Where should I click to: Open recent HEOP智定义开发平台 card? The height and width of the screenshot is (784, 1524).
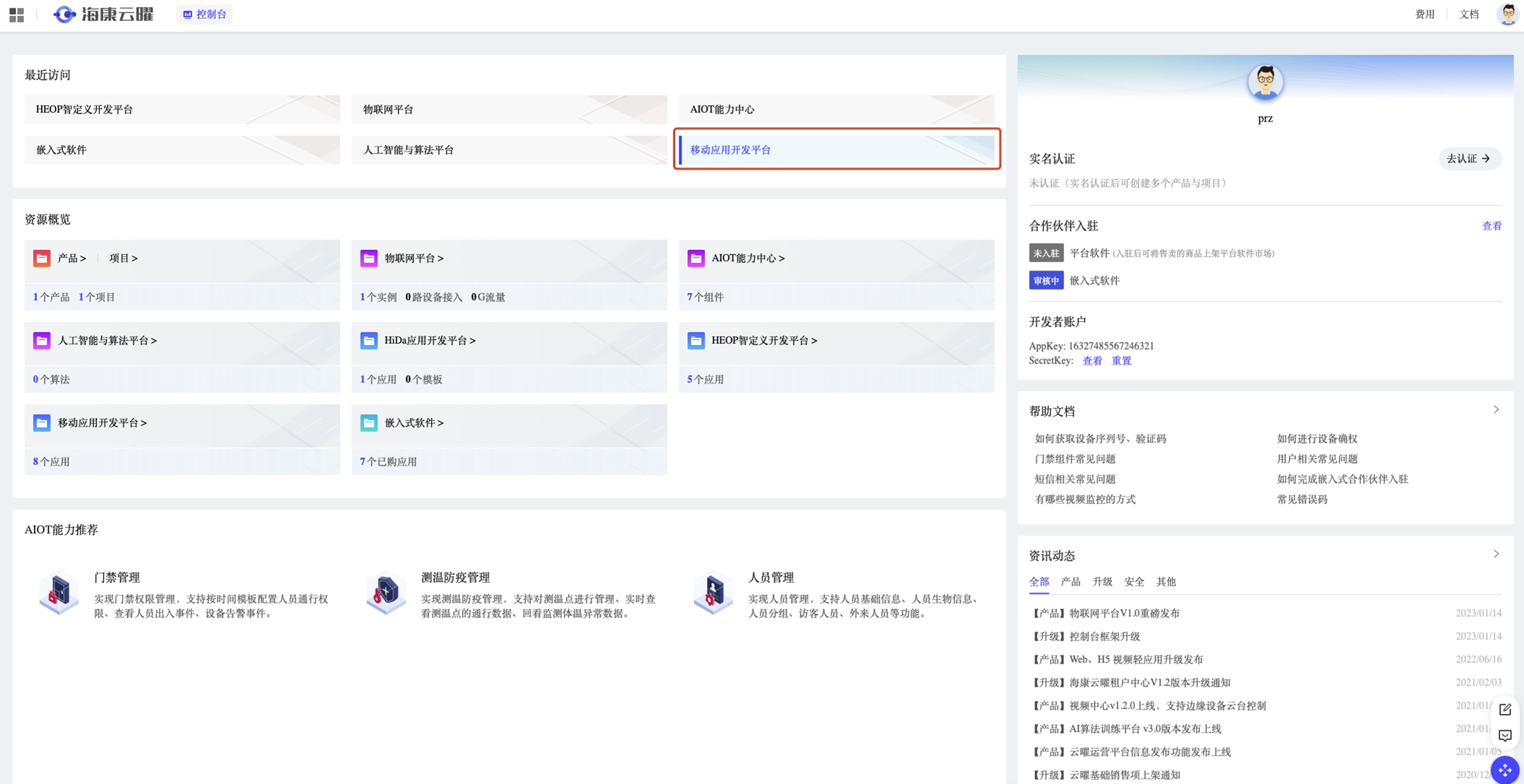click(182, 110)
